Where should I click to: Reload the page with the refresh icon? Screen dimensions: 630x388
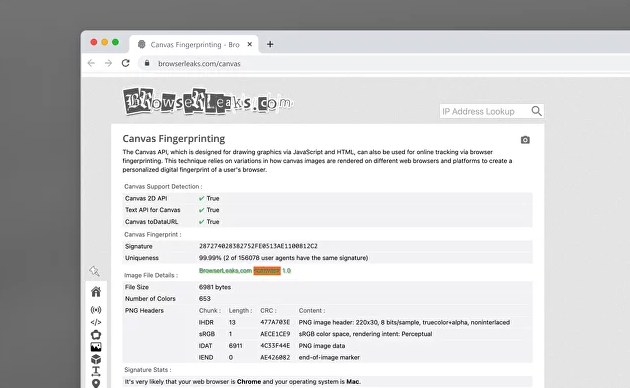(x=126, y=63)
